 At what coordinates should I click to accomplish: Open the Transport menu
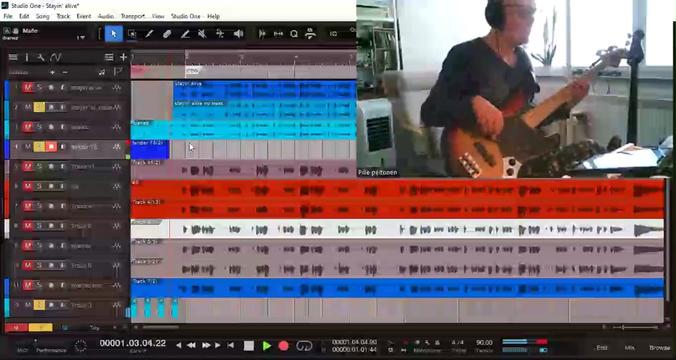[x=133, y=16]
